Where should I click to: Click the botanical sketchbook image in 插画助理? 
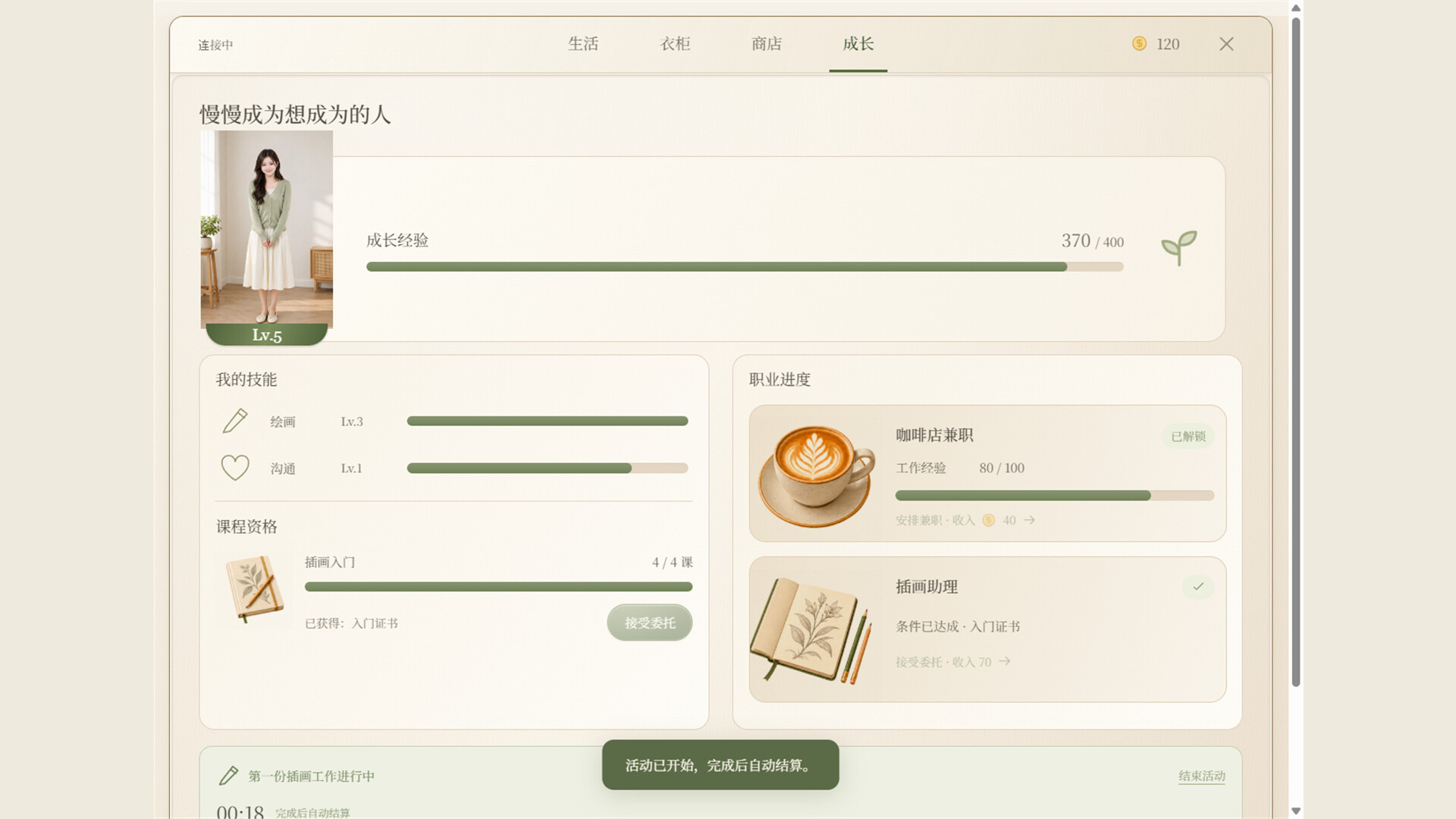(x=811, y=631)
